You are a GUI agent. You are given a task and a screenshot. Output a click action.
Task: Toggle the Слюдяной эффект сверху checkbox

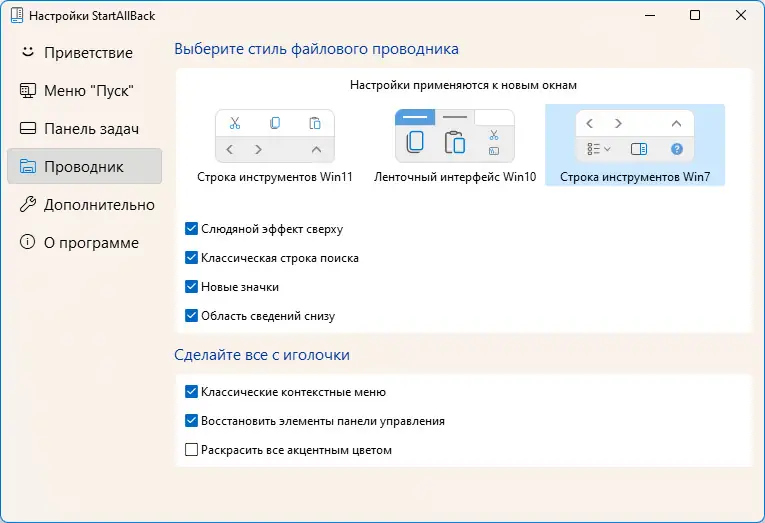click(192, 229)
